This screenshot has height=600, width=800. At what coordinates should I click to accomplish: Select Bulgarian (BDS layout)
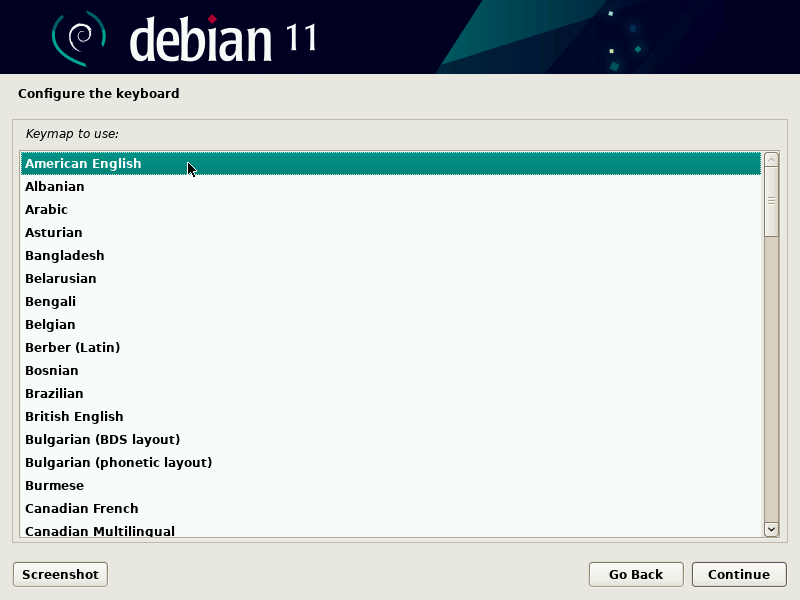102,439
